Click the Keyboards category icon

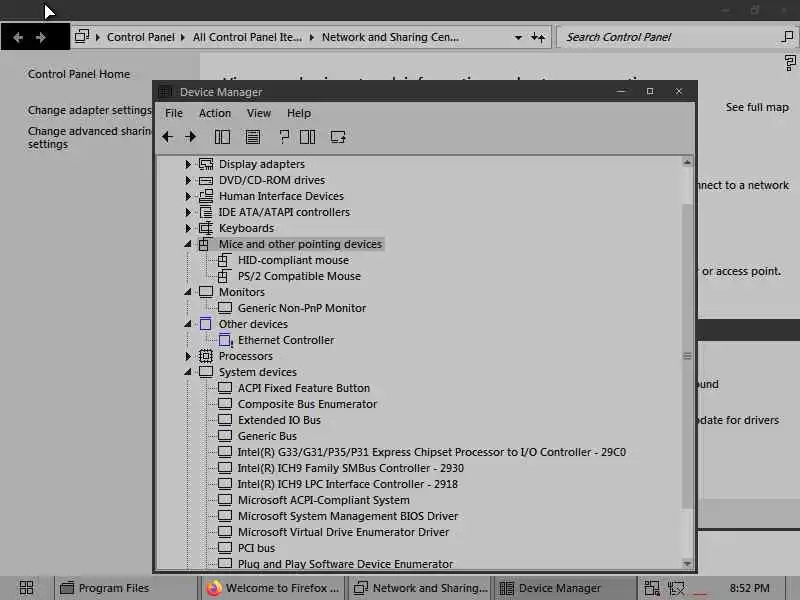coord(206,228)
